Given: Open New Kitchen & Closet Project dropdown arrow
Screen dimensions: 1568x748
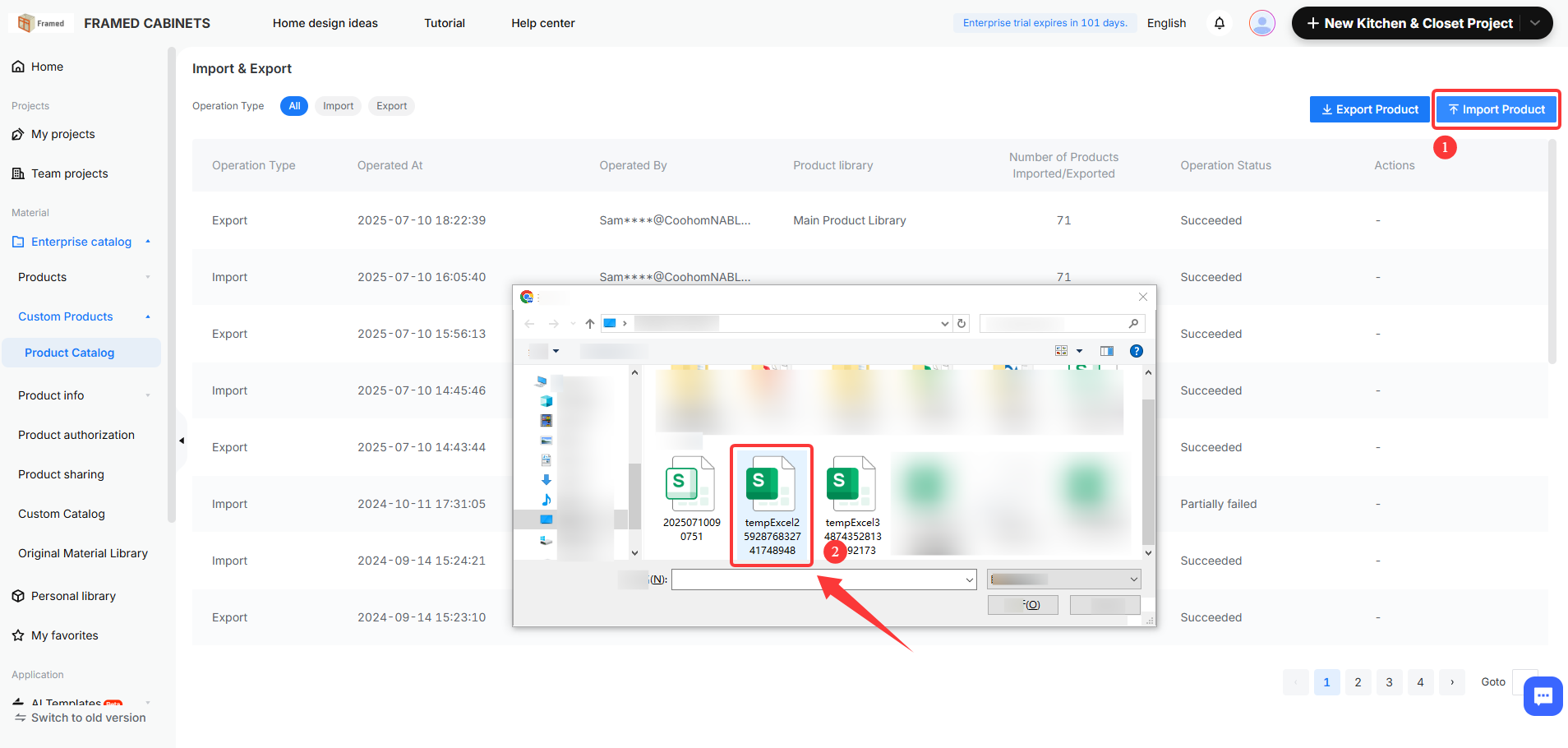Looking at the screenshot, I should 1534,23.
